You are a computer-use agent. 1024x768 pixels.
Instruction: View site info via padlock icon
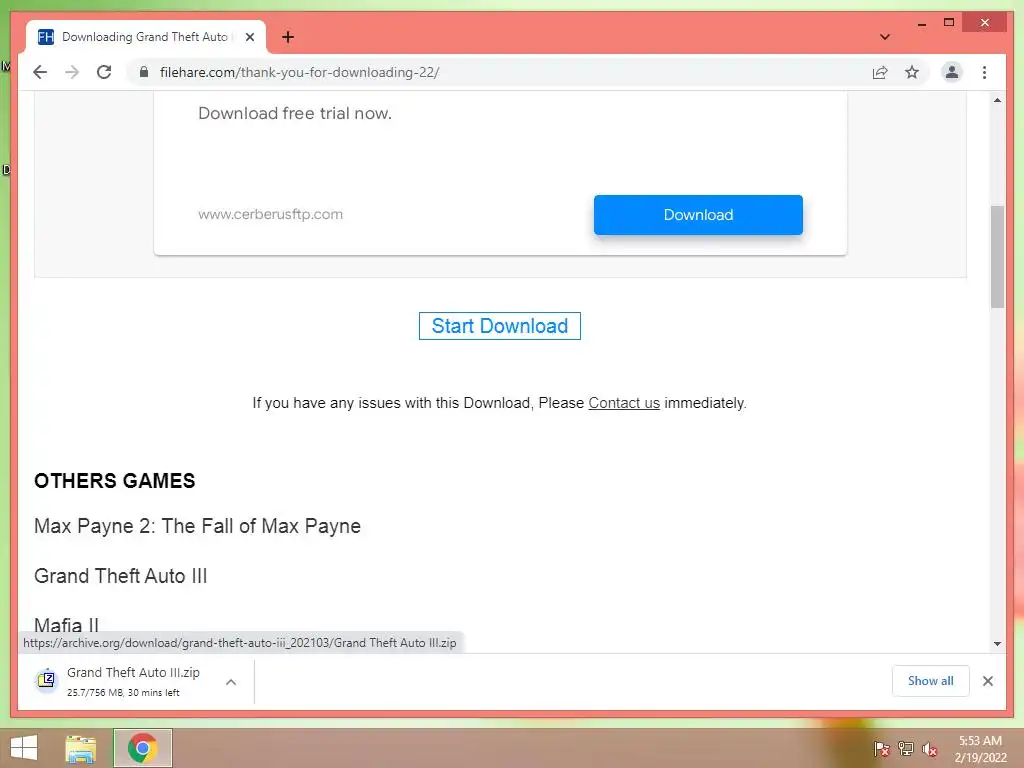[x=144, y=72]
